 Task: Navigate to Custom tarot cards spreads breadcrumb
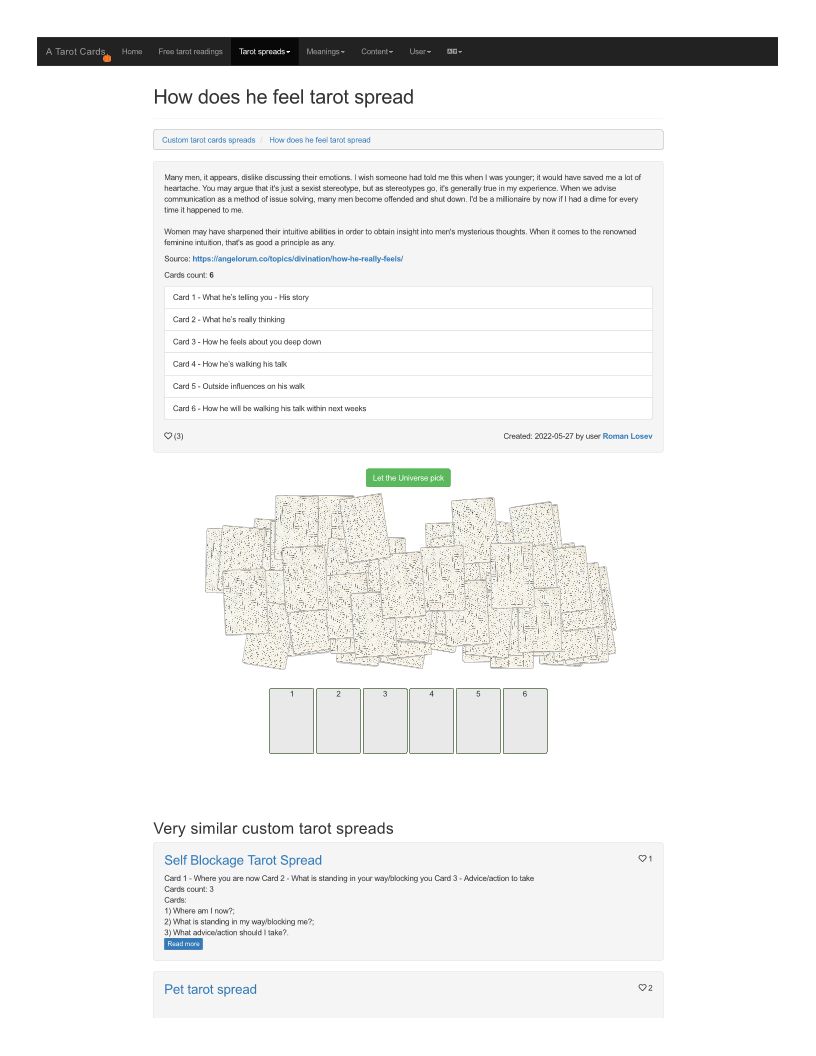coord(208,140)
